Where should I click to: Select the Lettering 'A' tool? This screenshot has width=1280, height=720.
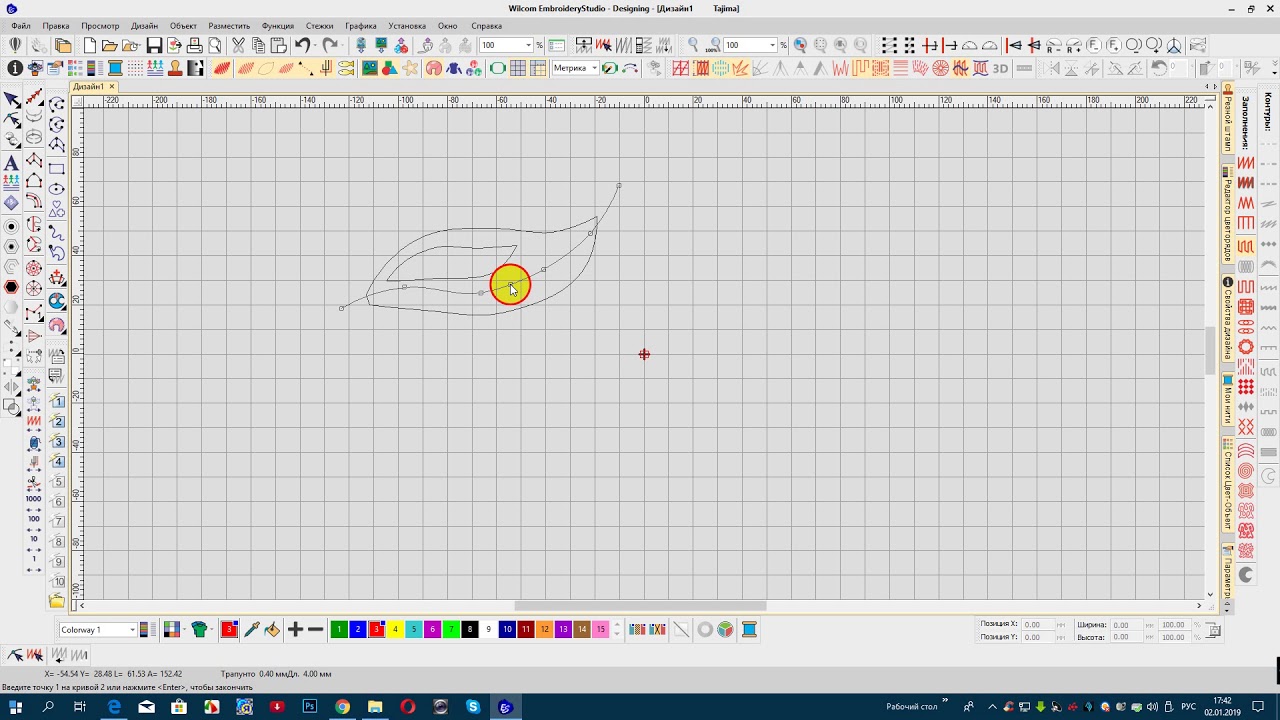(x=11, y=163)
